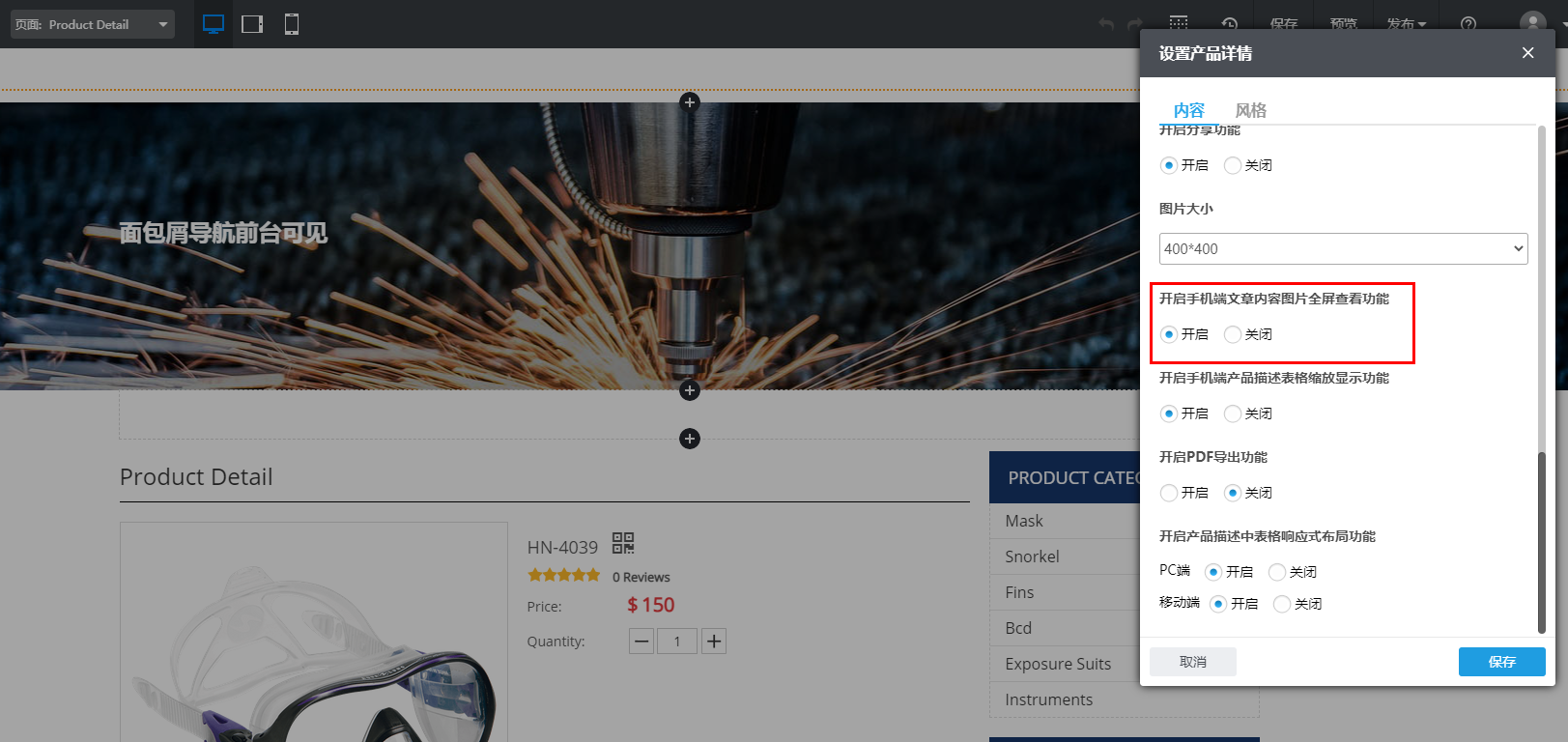
Task: Open the 页面 Product Detail page selector
Action: (x=93, y=24)
